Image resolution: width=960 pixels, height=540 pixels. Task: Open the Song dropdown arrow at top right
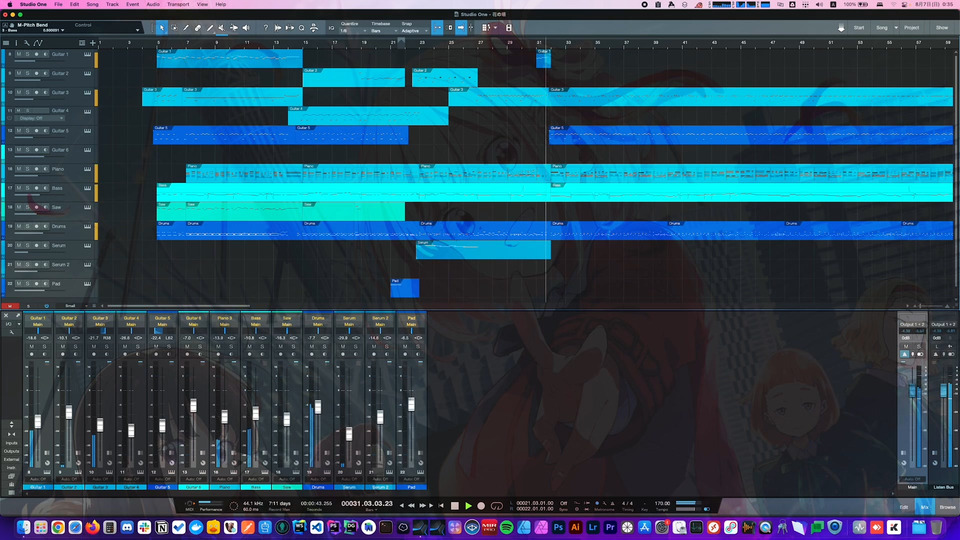click(x=896, y=28)
